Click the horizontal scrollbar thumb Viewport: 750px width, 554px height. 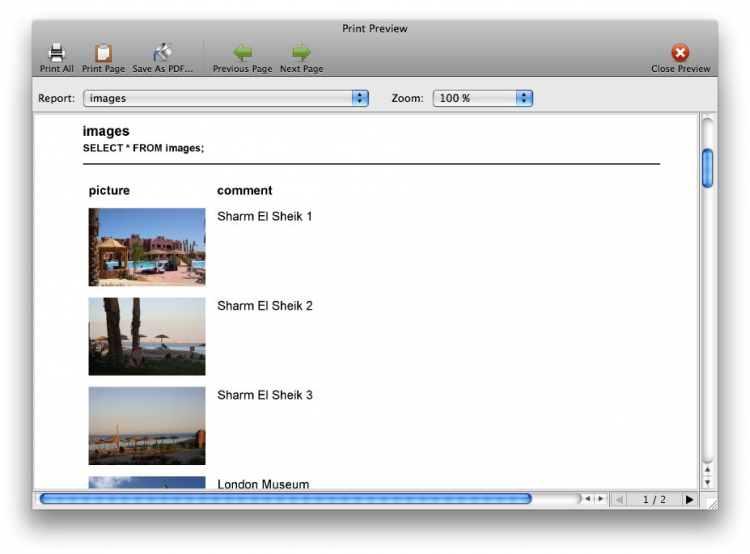pos(286,499)
